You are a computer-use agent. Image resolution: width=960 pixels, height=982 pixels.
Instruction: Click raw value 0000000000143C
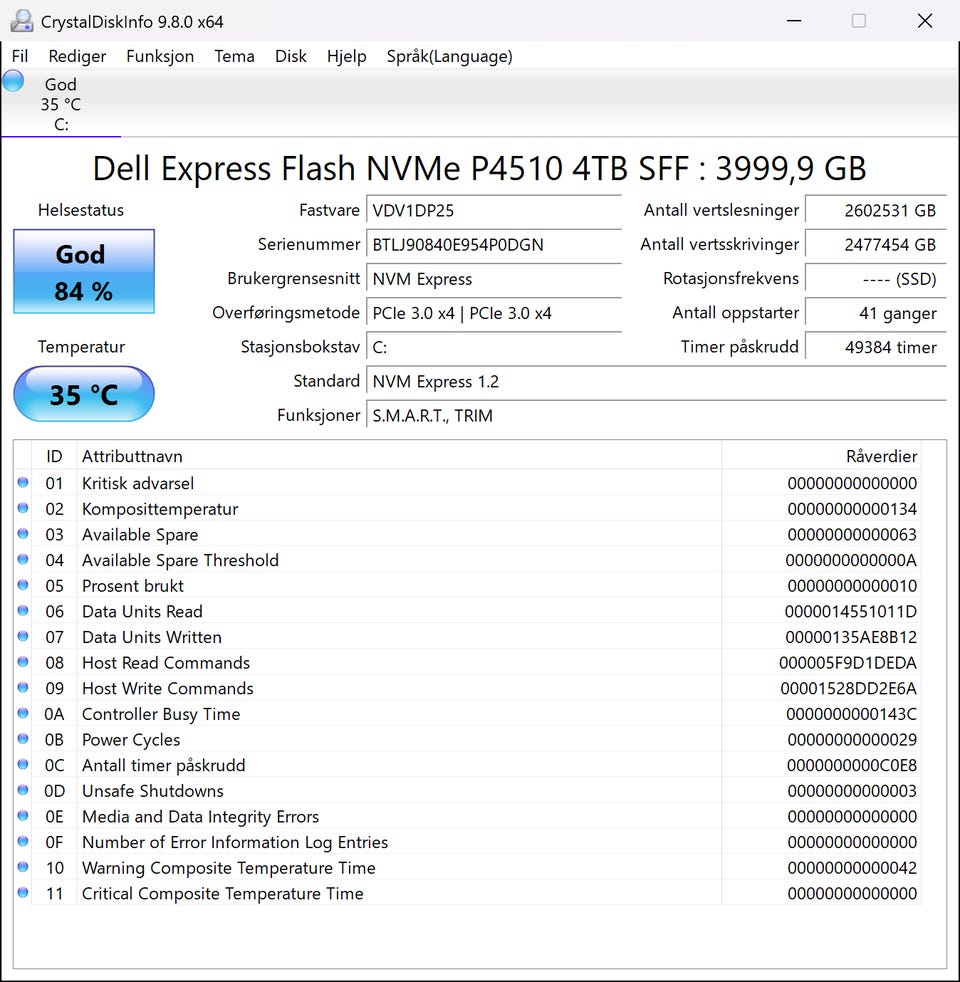852,715
